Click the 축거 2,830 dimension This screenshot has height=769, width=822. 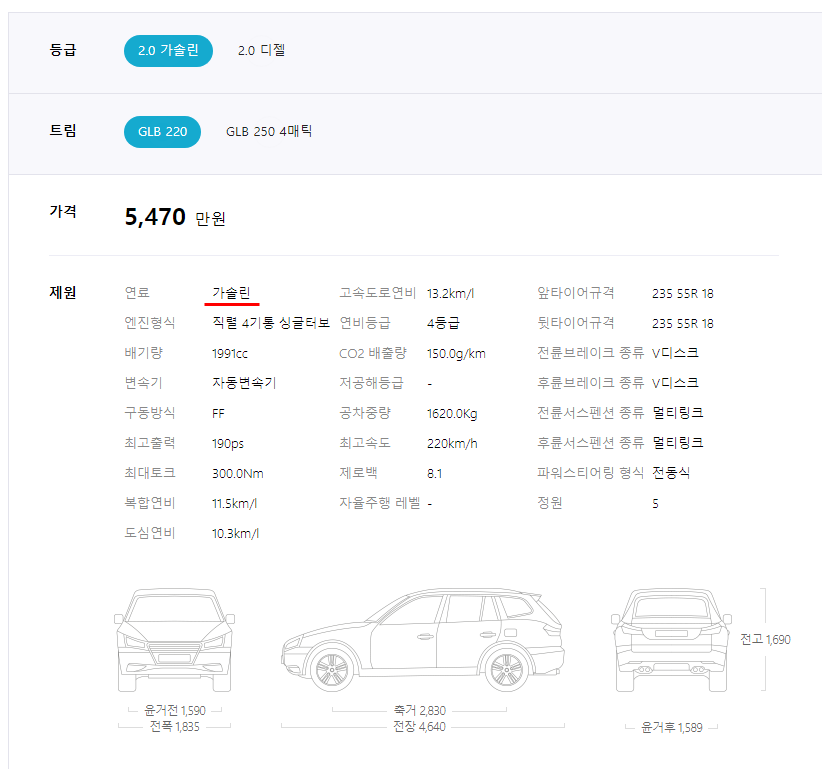pos(420,710)
